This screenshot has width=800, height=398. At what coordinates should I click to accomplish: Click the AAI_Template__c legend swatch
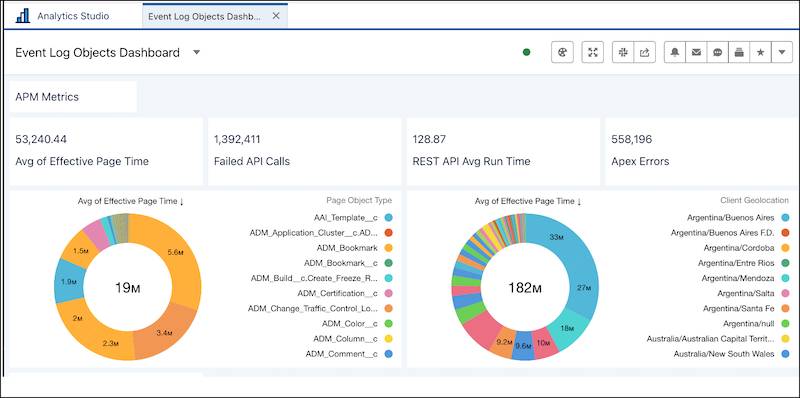point(388,218)
